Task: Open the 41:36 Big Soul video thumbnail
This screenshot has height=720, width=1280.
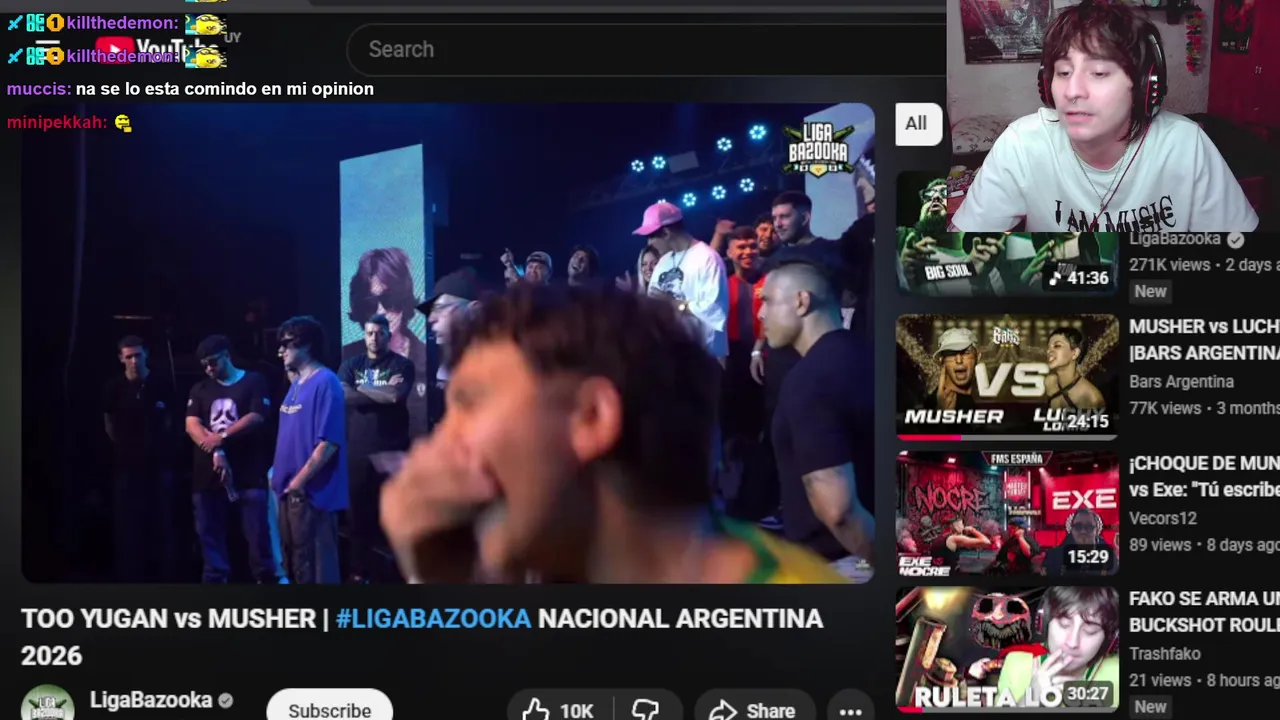Action: (1007, 234)
